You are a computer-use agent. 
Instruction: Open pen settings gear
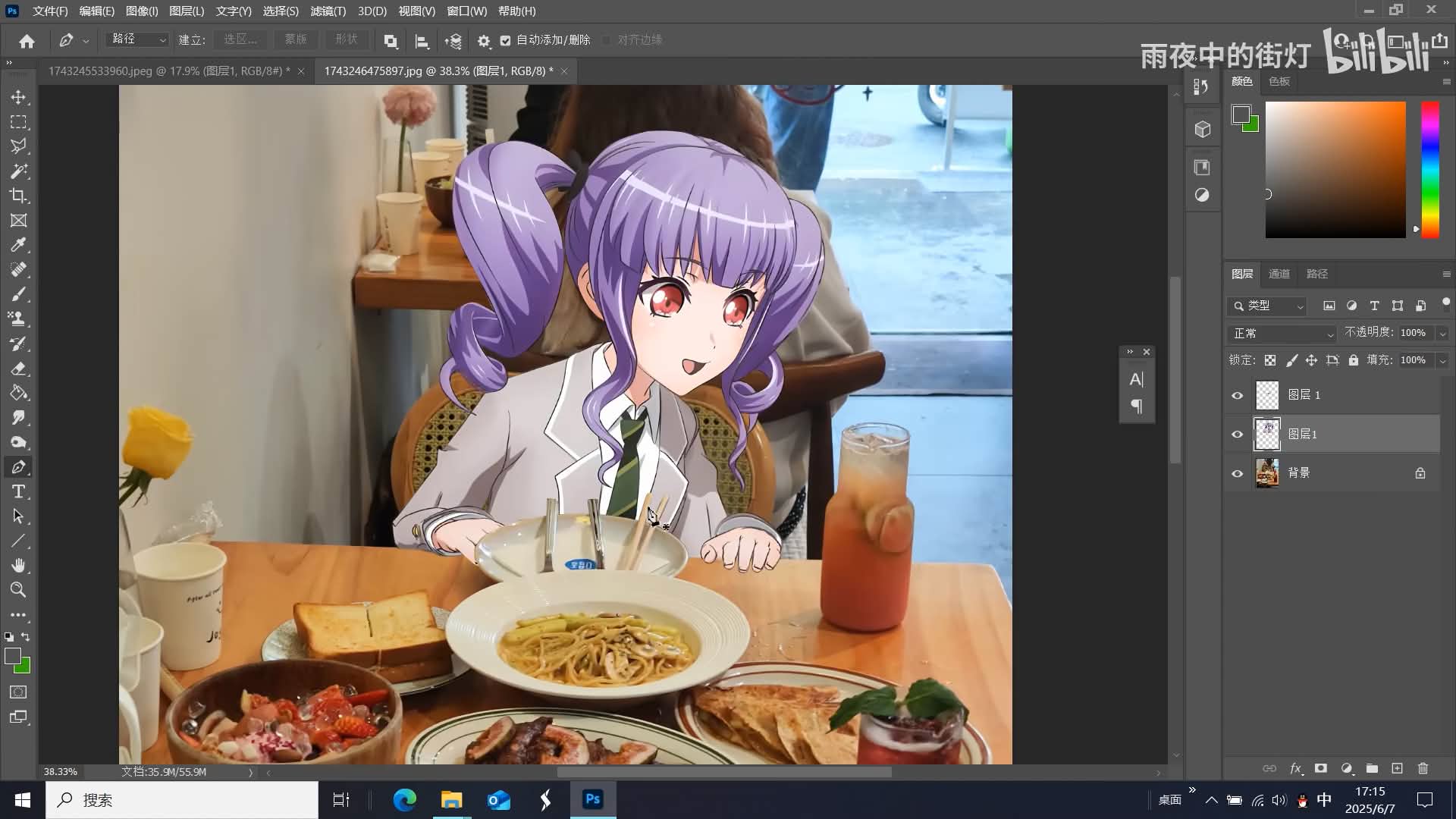[x=484, y=41]
